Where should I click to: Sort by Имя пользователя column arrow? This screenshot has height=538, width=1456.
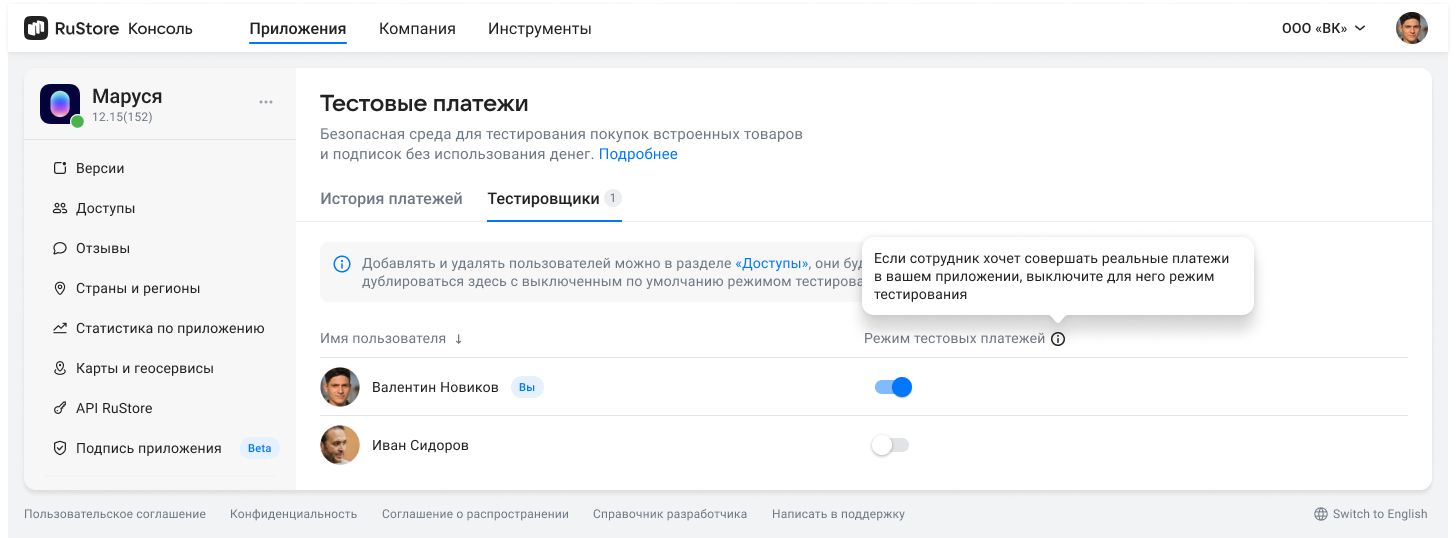pos(458,339)
